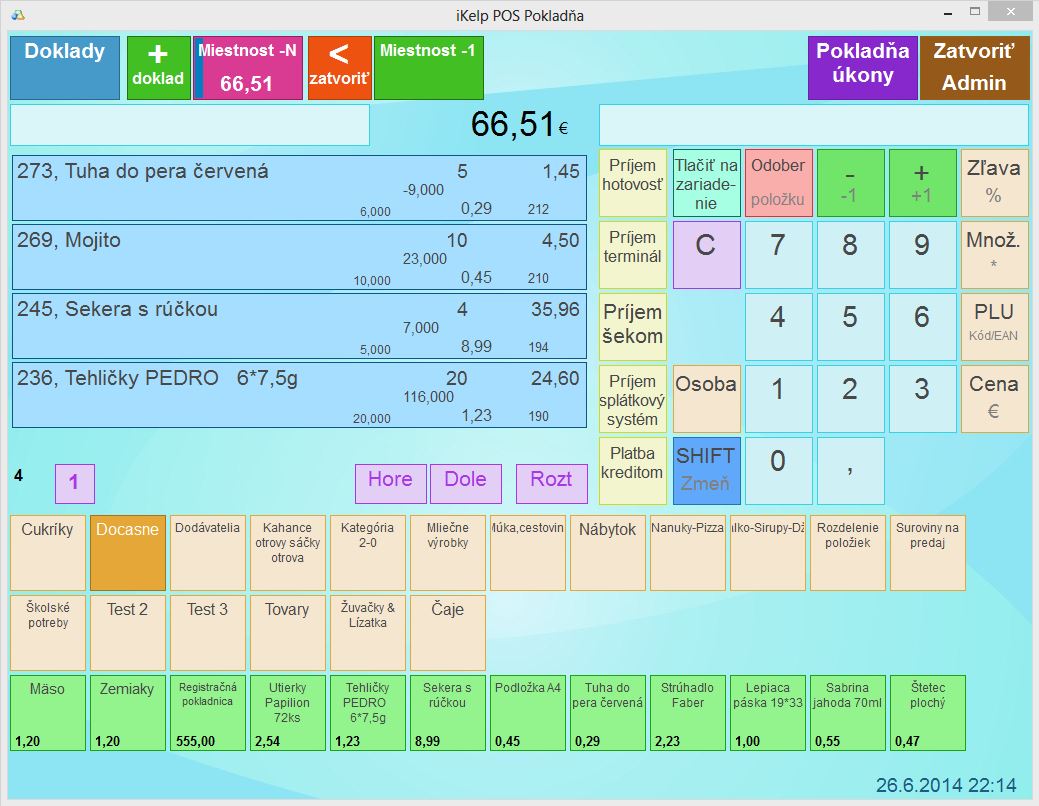The image size is (1039, 806).
Task: Click the Množ. multiply quantity button
Action: pyautogui.click(x=993, y=255)
